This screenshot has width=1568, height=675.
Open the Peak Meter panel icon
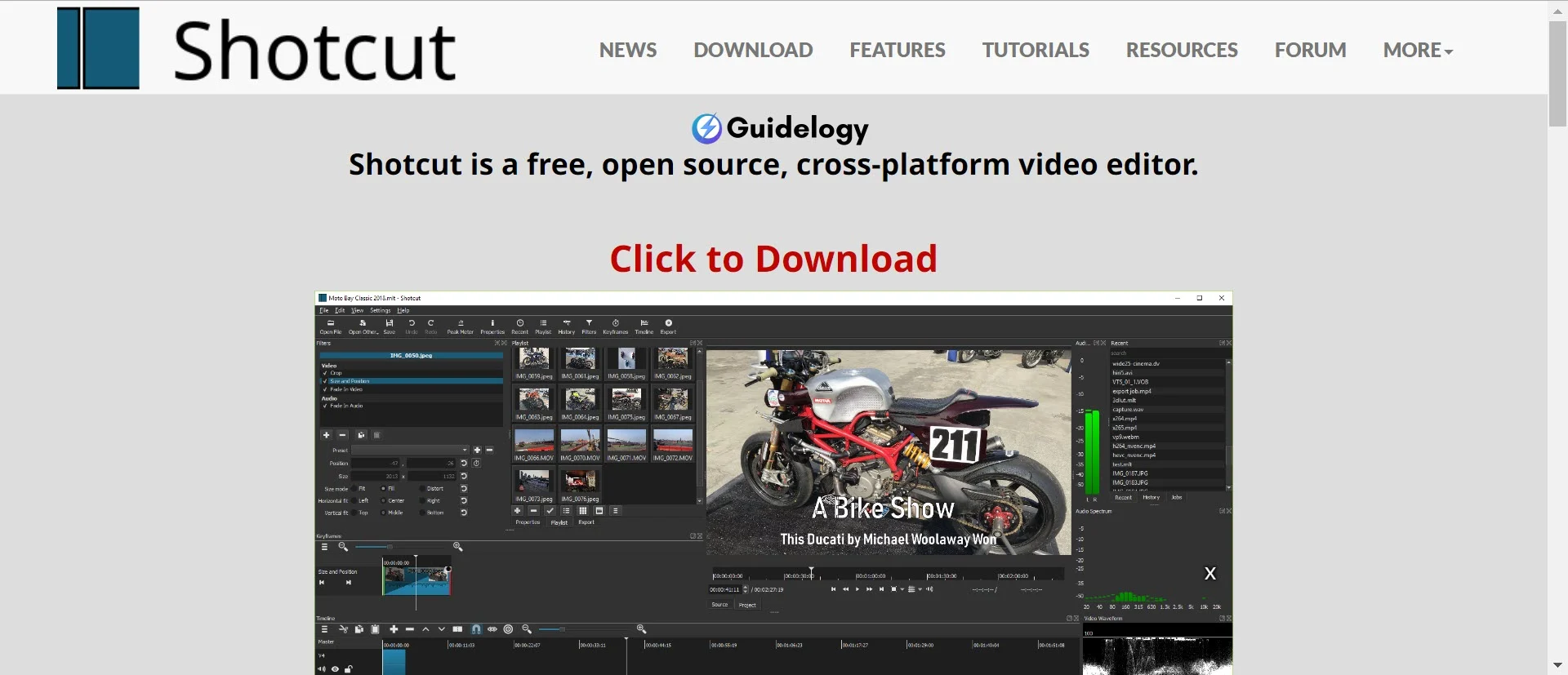[x=461, y=326]
